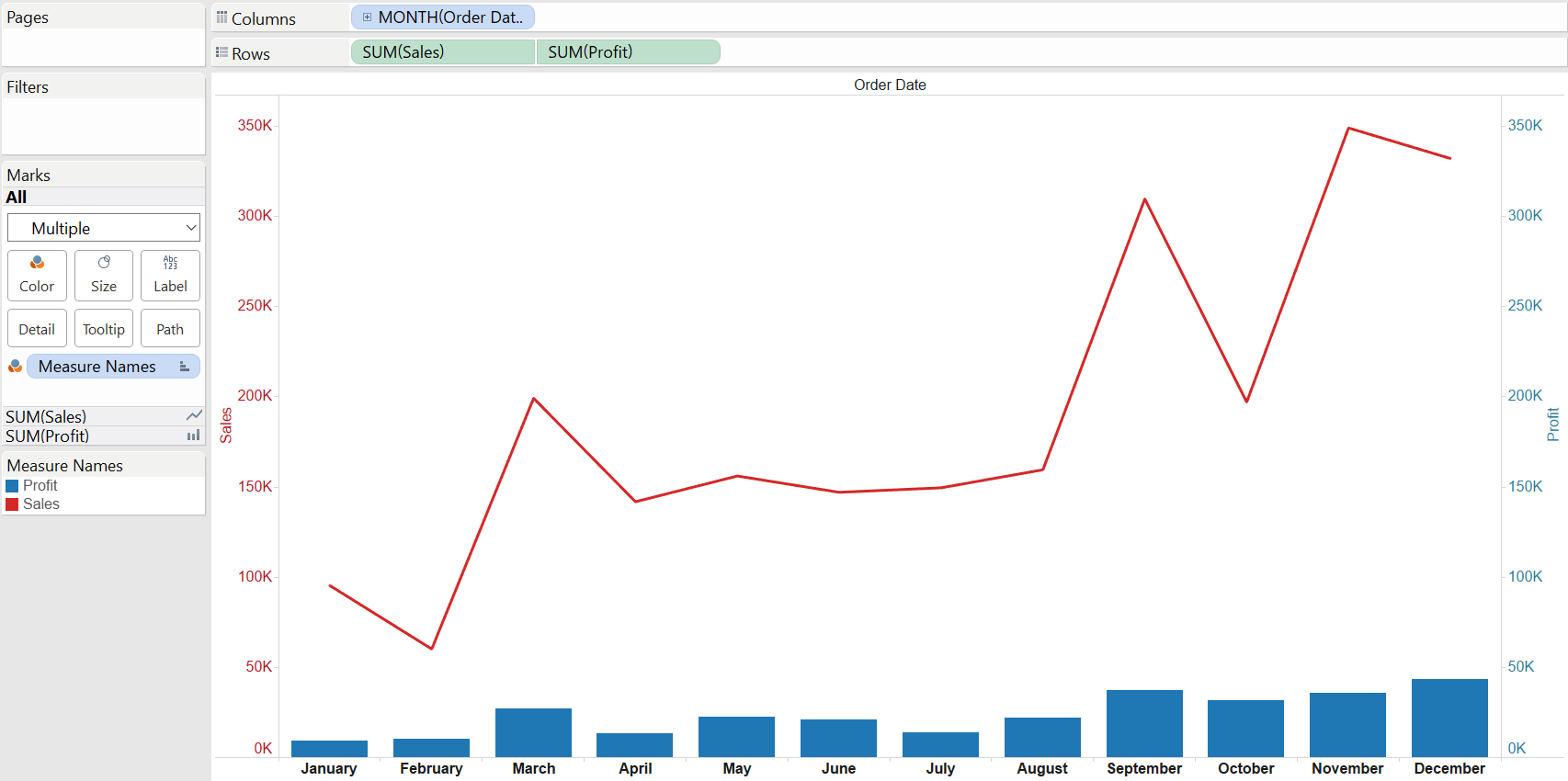Open the Size marks card
The height and width of the screenshot is (781, 1568).
(x=104, y=276)
